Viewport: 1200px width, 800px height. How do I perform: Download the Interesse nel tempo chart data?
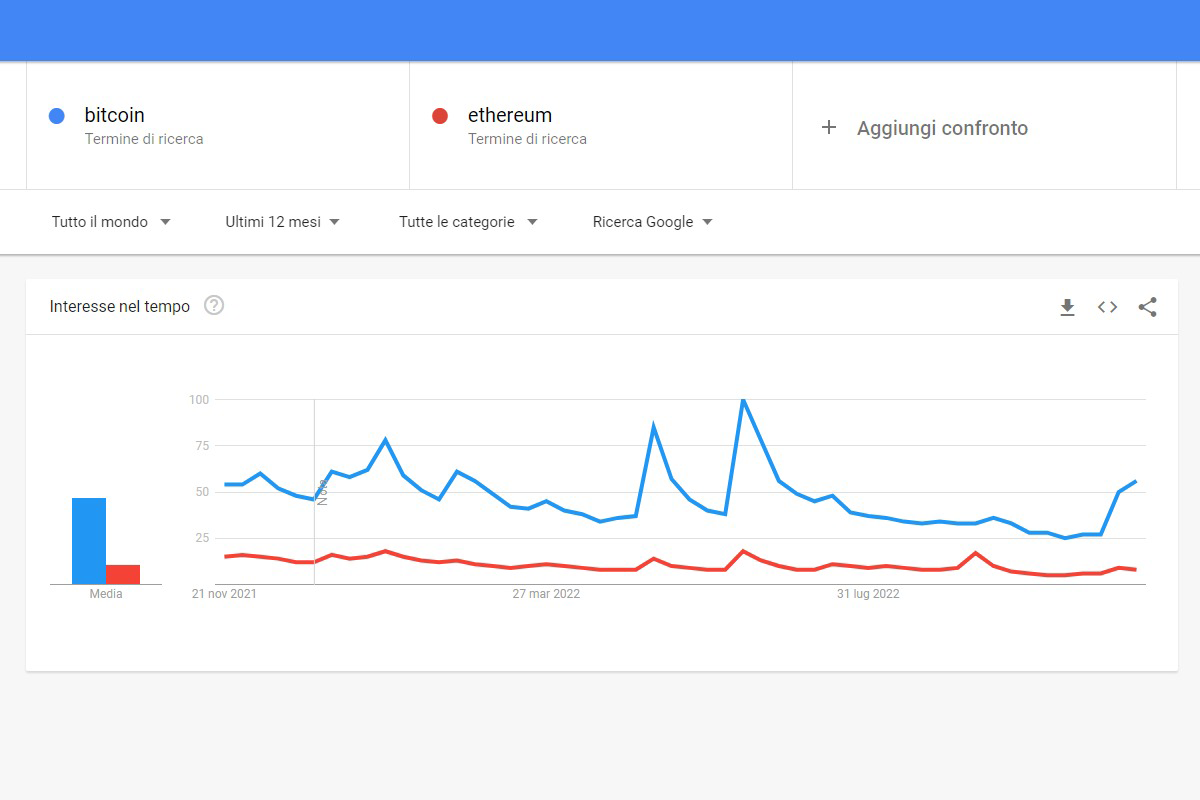(1067, 307)
